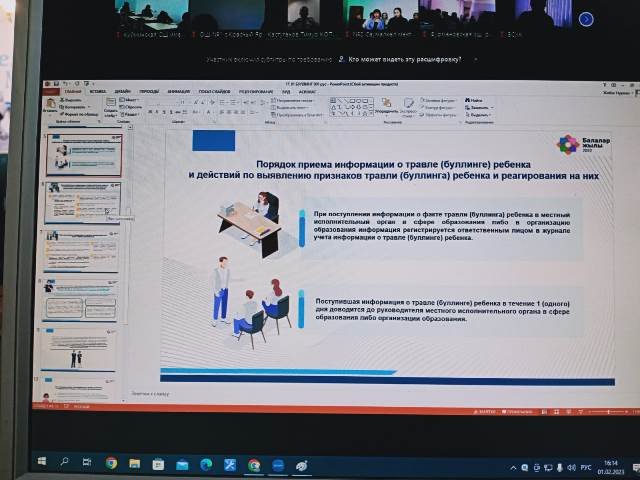Open the Zoom app from the taskbar

point(278,466)
